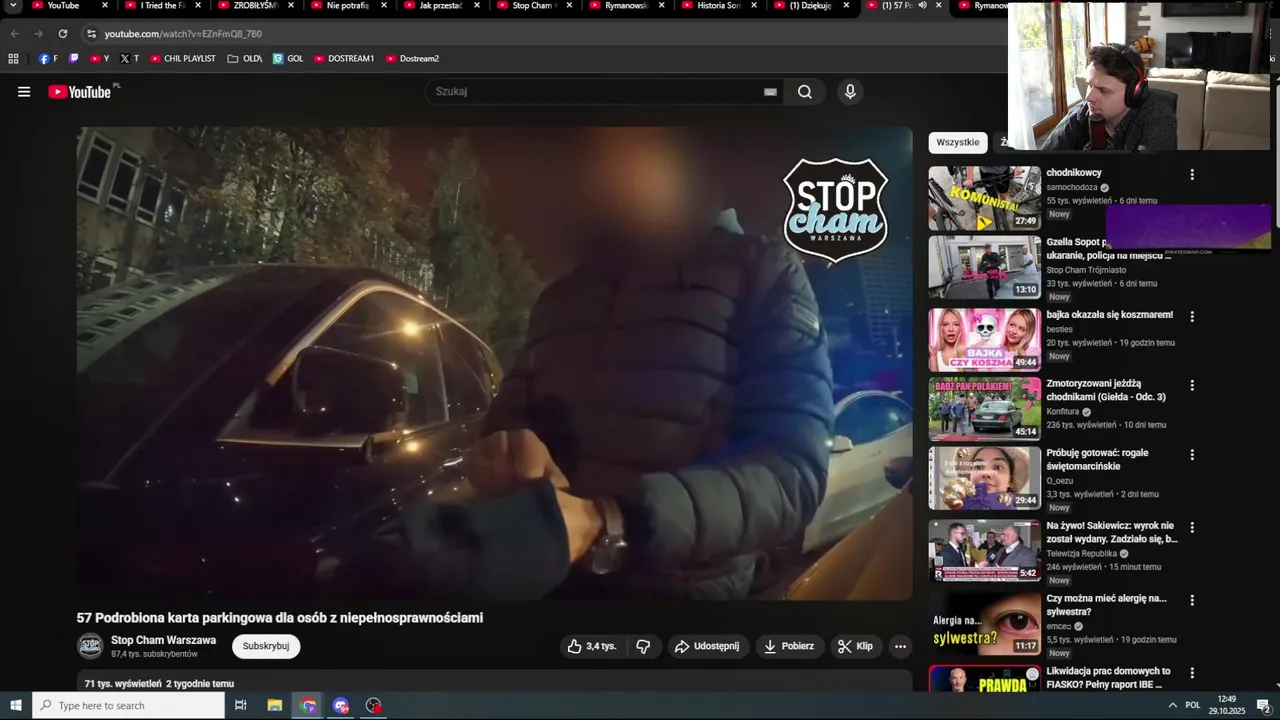Subscribe with the Subskrybuj button
Viewport: 1280px width, 720px height.
[266, 646]
